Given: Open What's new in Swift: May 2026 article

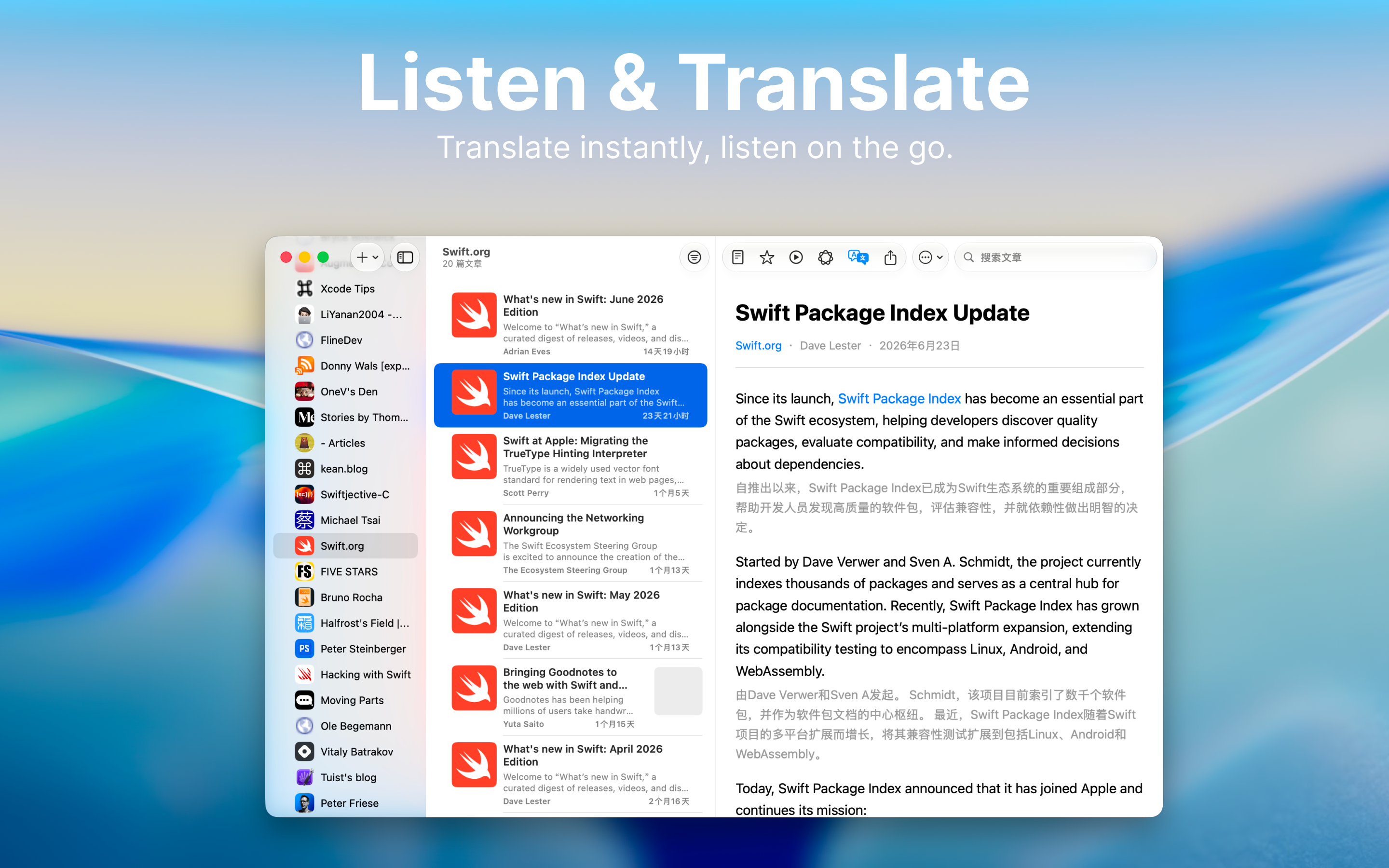Looking at the screenshot, I should tap(571, 621).
